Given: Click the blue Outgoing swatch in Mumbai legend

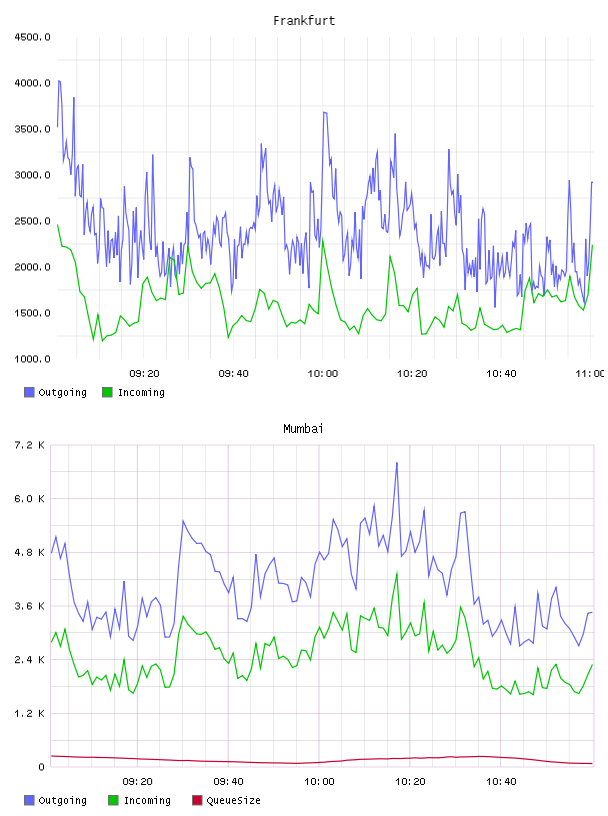Looking at the screenshot, I should (x=29, y=800).
